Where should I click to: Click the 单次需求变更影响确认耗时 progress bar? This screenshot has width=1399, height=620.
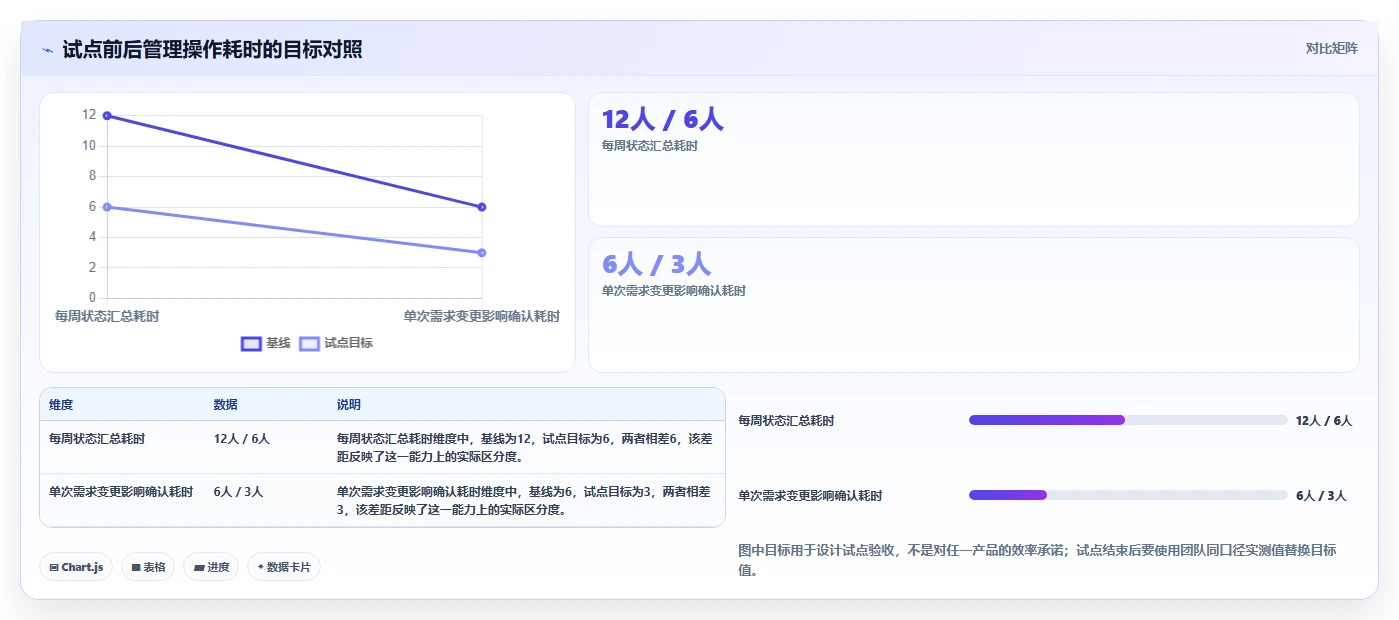(x=1128, y=495)
